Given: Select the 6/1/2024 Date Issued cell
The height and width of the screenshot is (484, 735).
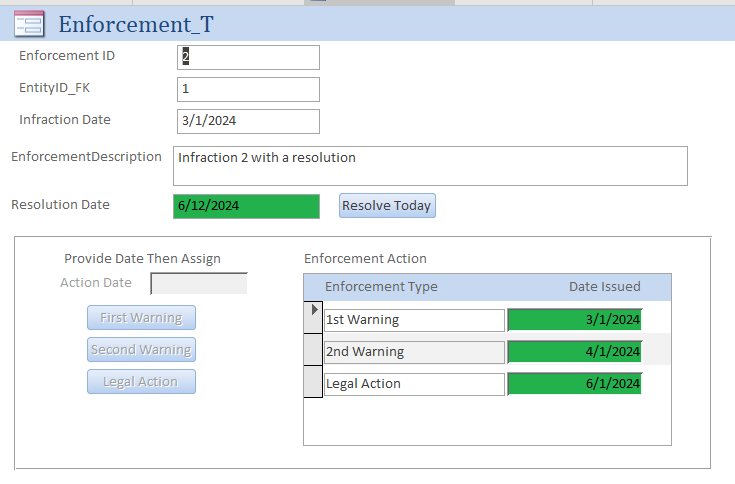Looking at the screenshot, I should click(575, 384).
